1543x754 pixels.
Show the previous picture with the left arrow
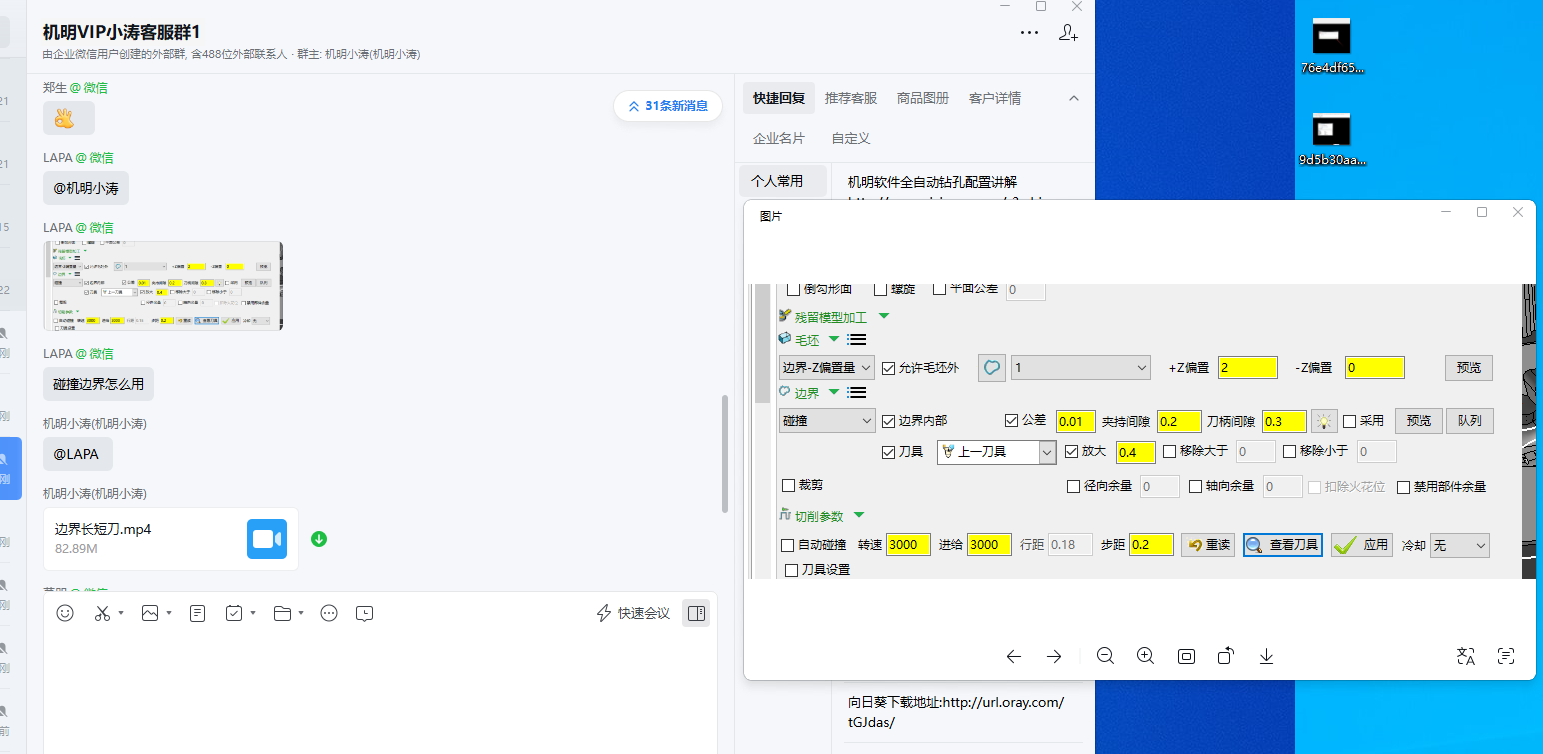pos(1013,656)
